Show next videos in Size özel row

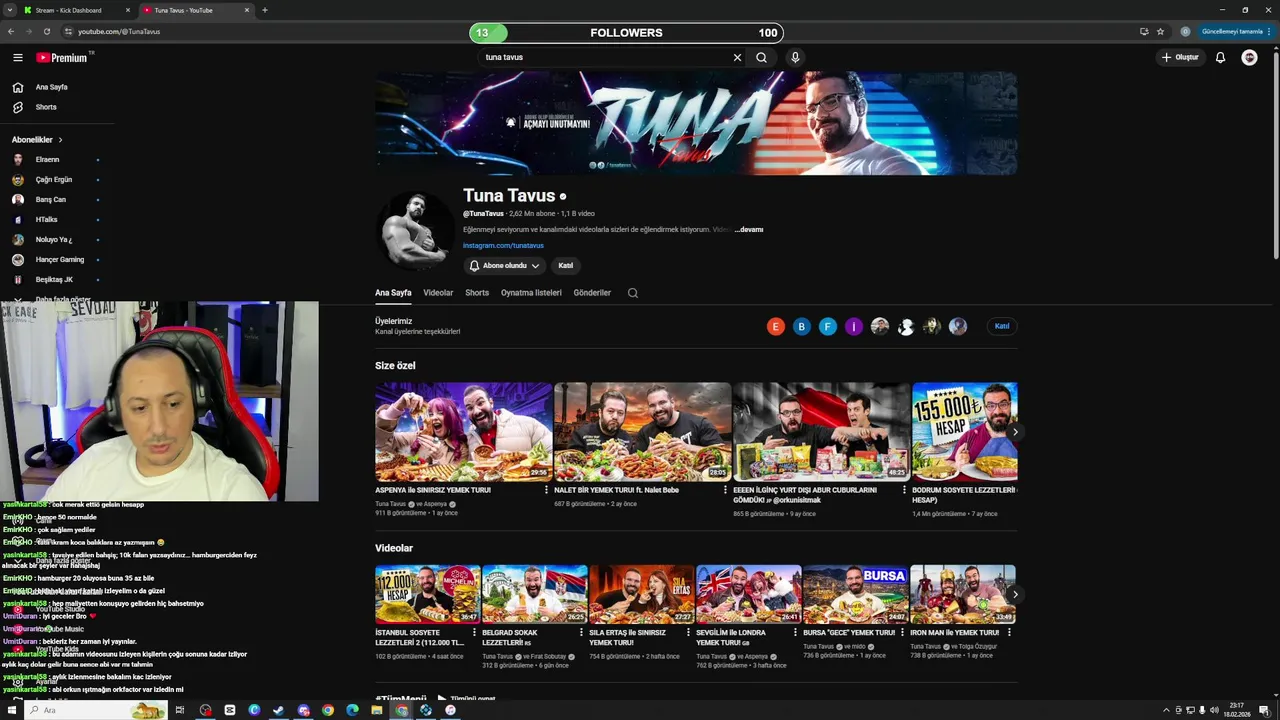(x=1015, y=432)
